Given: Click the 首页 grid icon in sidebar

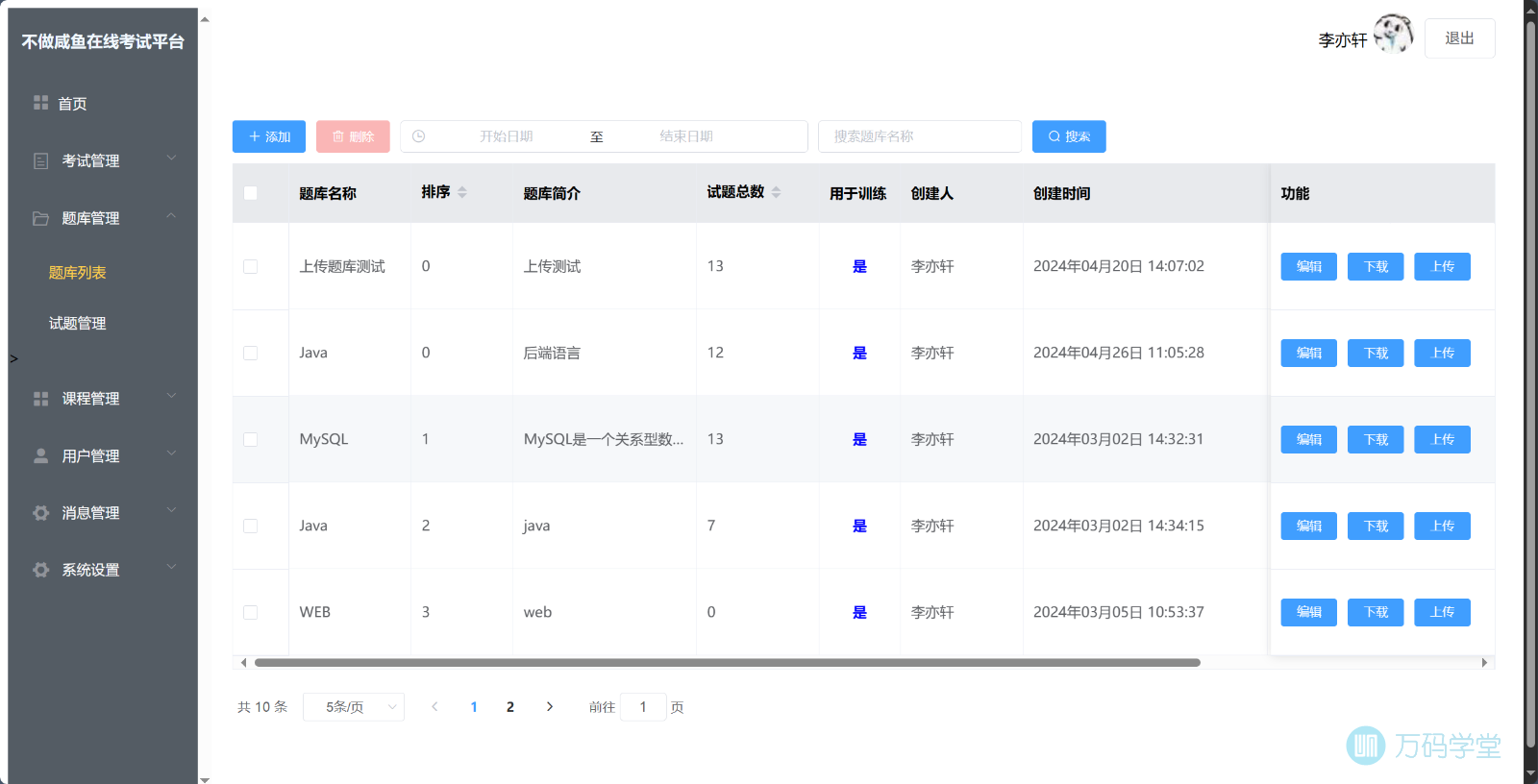Looking at the screenshot, I should (x=40, y=103).
